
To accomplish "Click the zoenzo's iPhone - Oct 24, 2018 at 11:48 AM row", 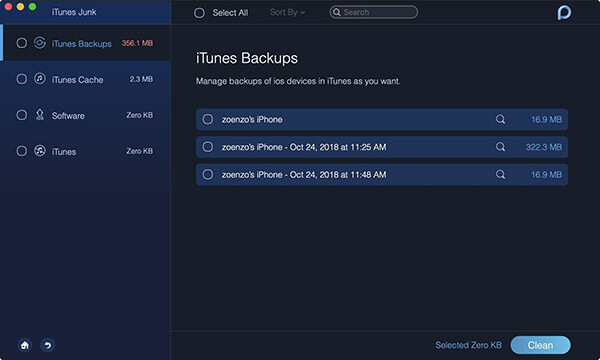I will [382, 174].
